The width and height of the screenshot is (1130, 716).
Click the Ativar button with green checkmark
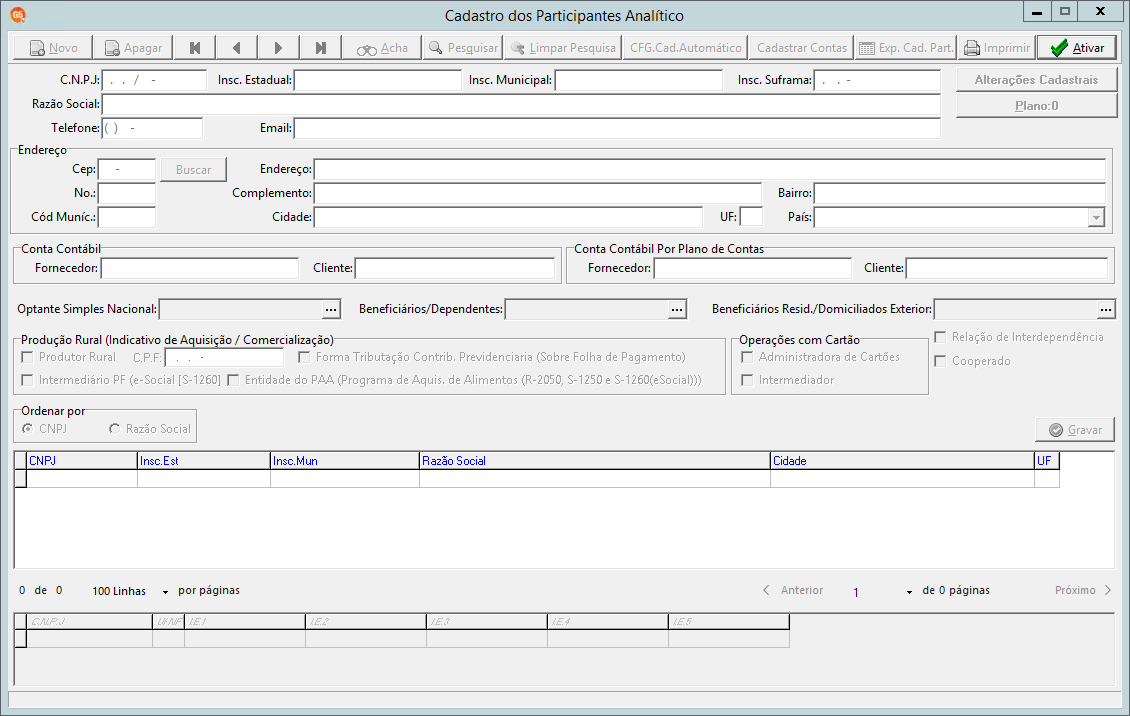click(x=1076, y=48)
